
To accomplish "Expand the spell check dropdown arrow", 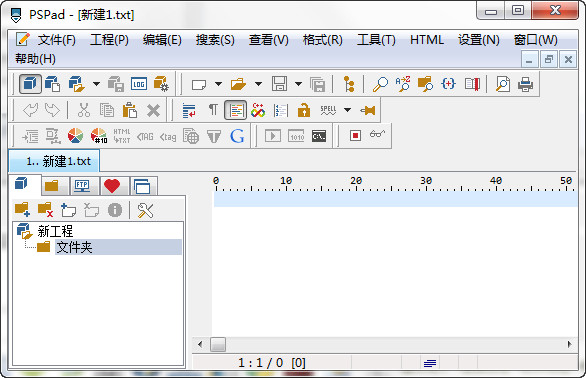I will coord(348,110).
